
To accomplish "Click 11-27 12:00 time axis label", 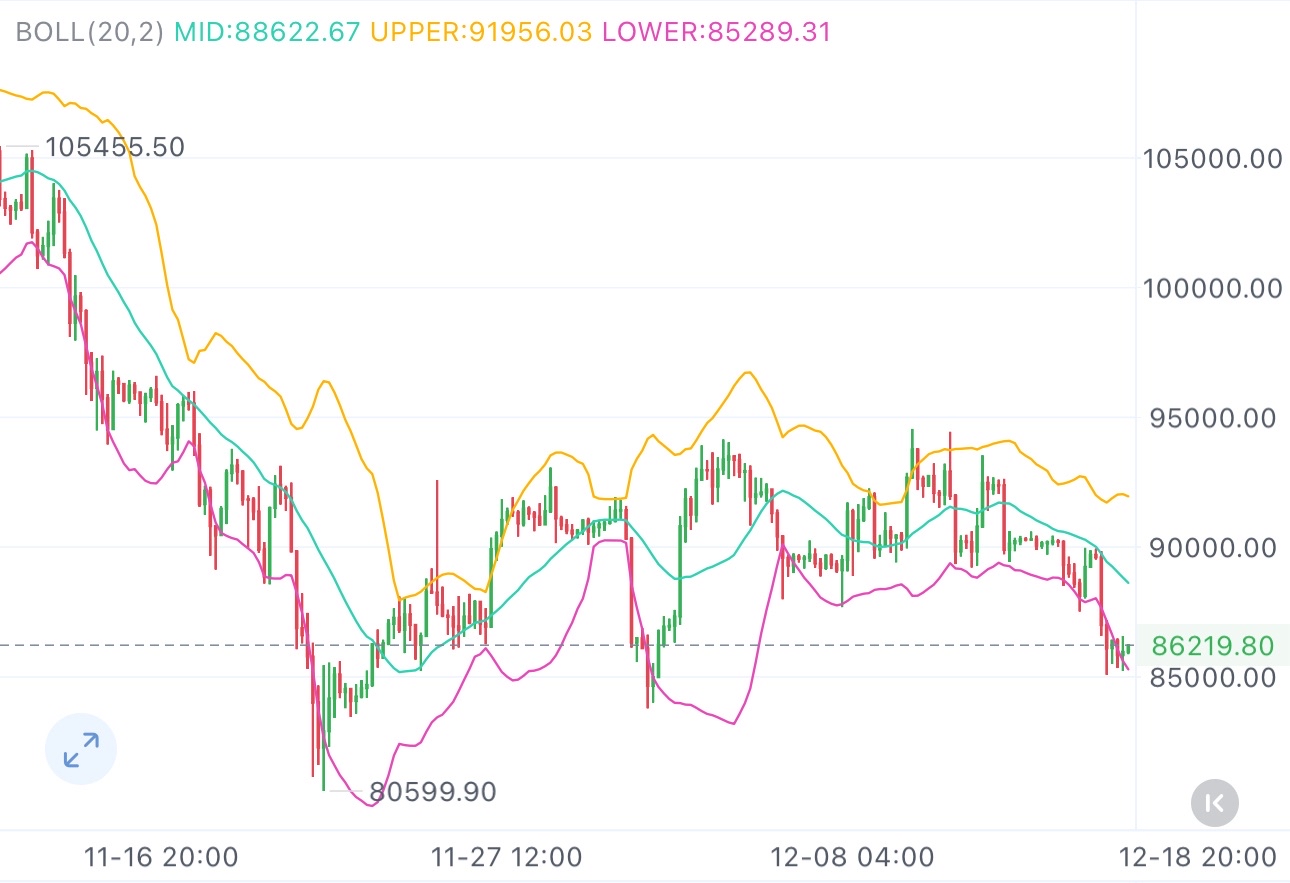I will [x=506, y=857].
